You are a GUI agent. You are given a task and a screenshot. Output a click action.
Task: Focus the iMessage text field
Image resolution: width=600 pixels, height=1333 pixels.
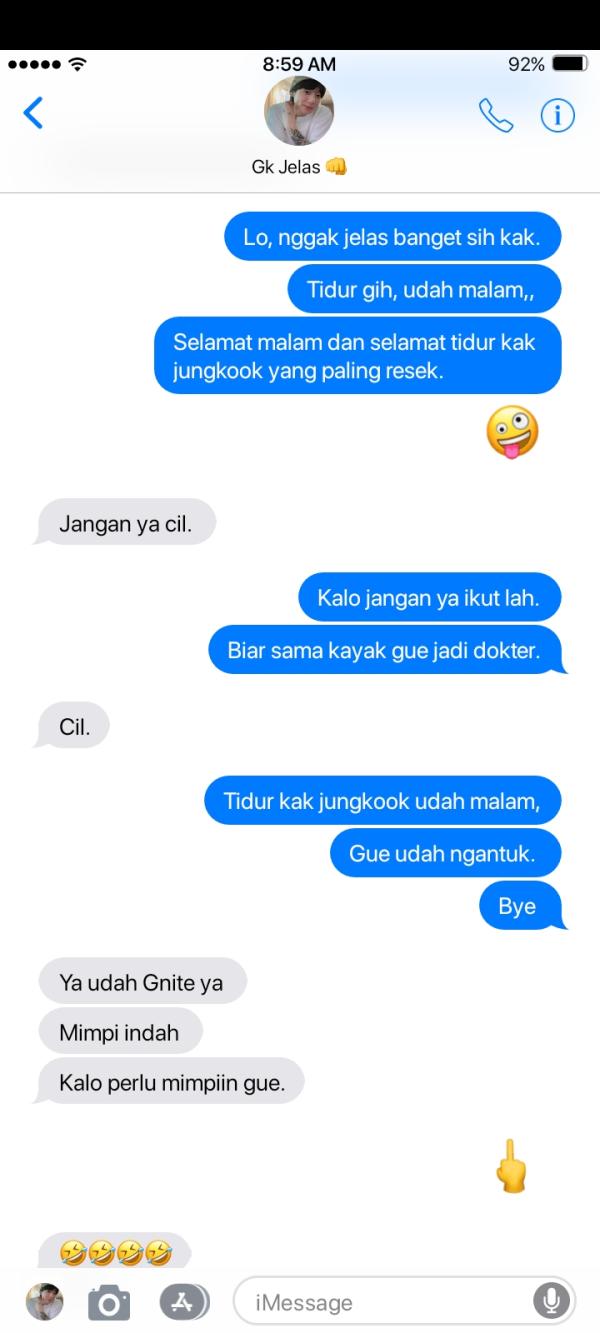point(404,1302)
